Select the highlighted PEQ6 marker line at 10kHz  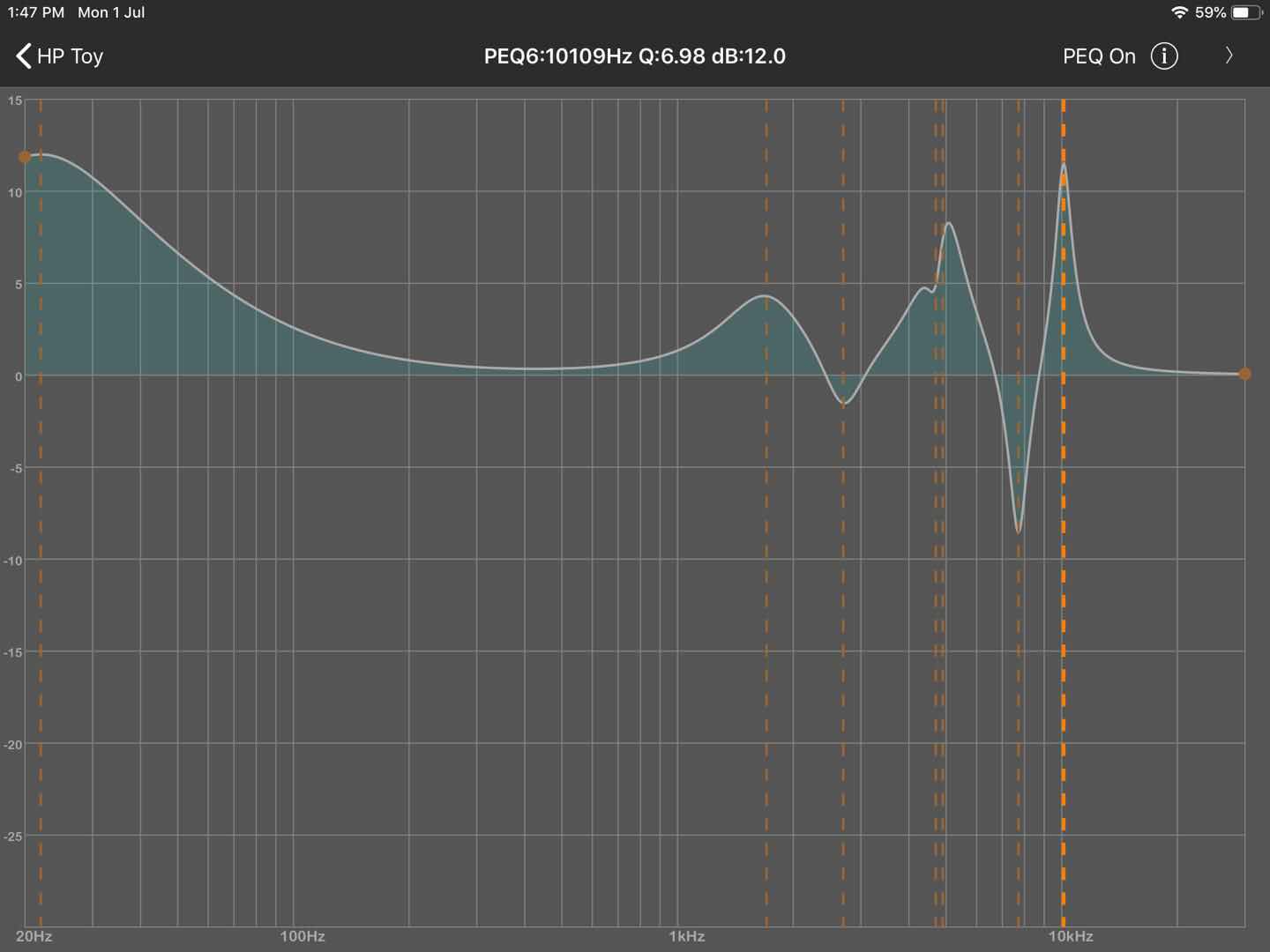[1064, 511]
